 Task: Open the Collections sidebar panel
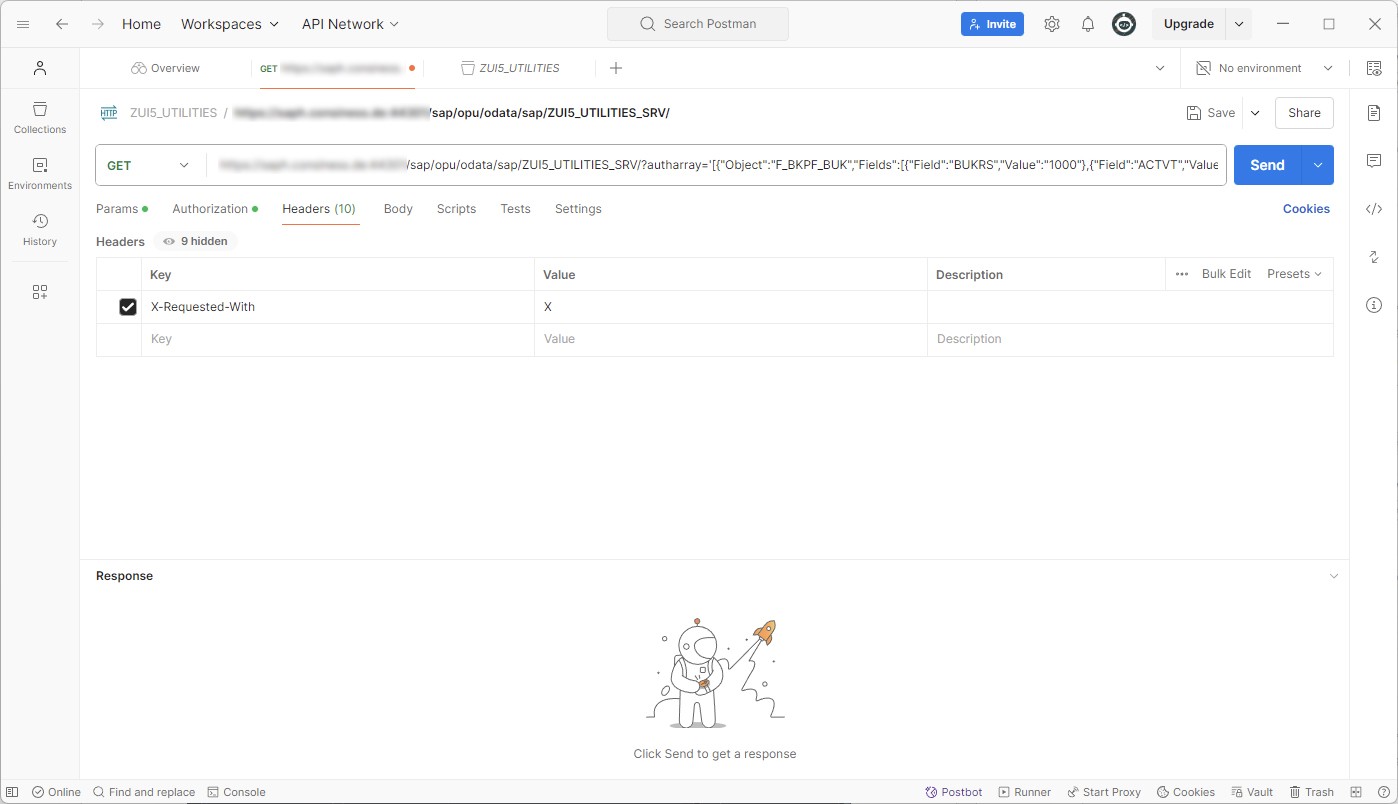[40, 117]
